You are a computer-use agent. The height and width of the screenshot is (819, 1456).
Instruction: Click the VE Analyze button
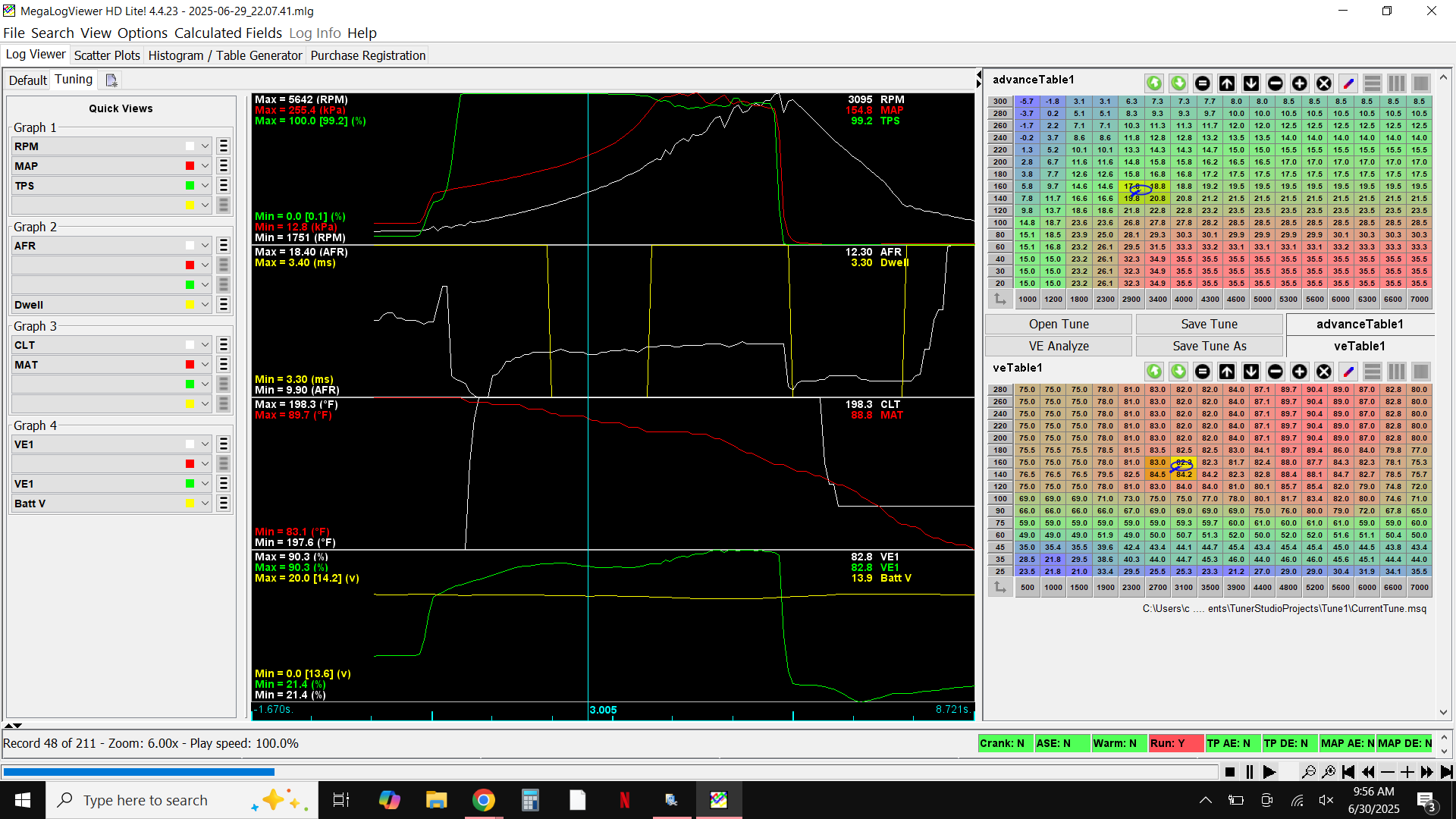(x=1058, y=346)
